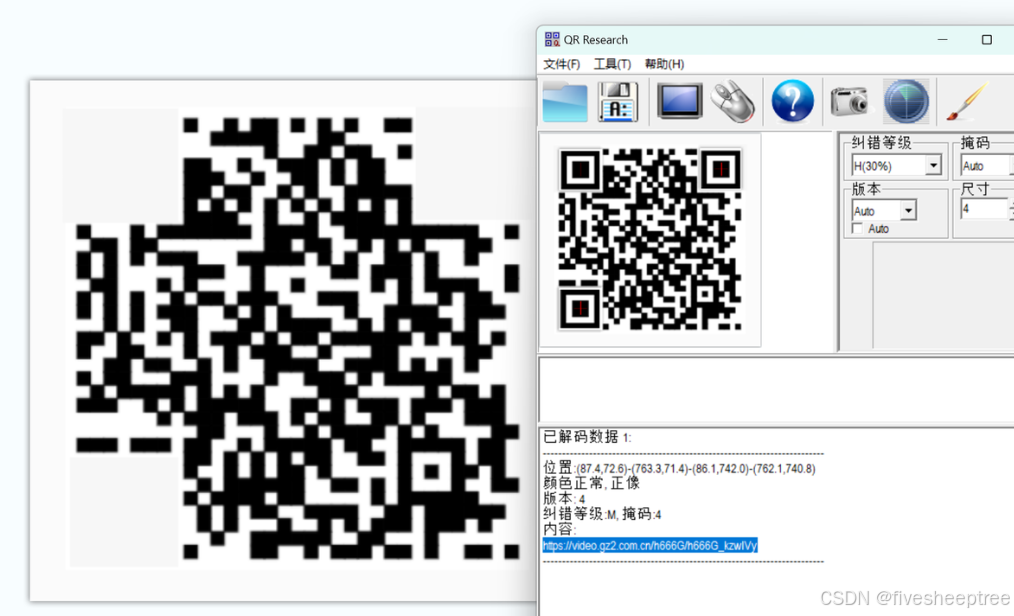Click the camera toolbar icon
1014x616 pixels.
coord(849,101)
